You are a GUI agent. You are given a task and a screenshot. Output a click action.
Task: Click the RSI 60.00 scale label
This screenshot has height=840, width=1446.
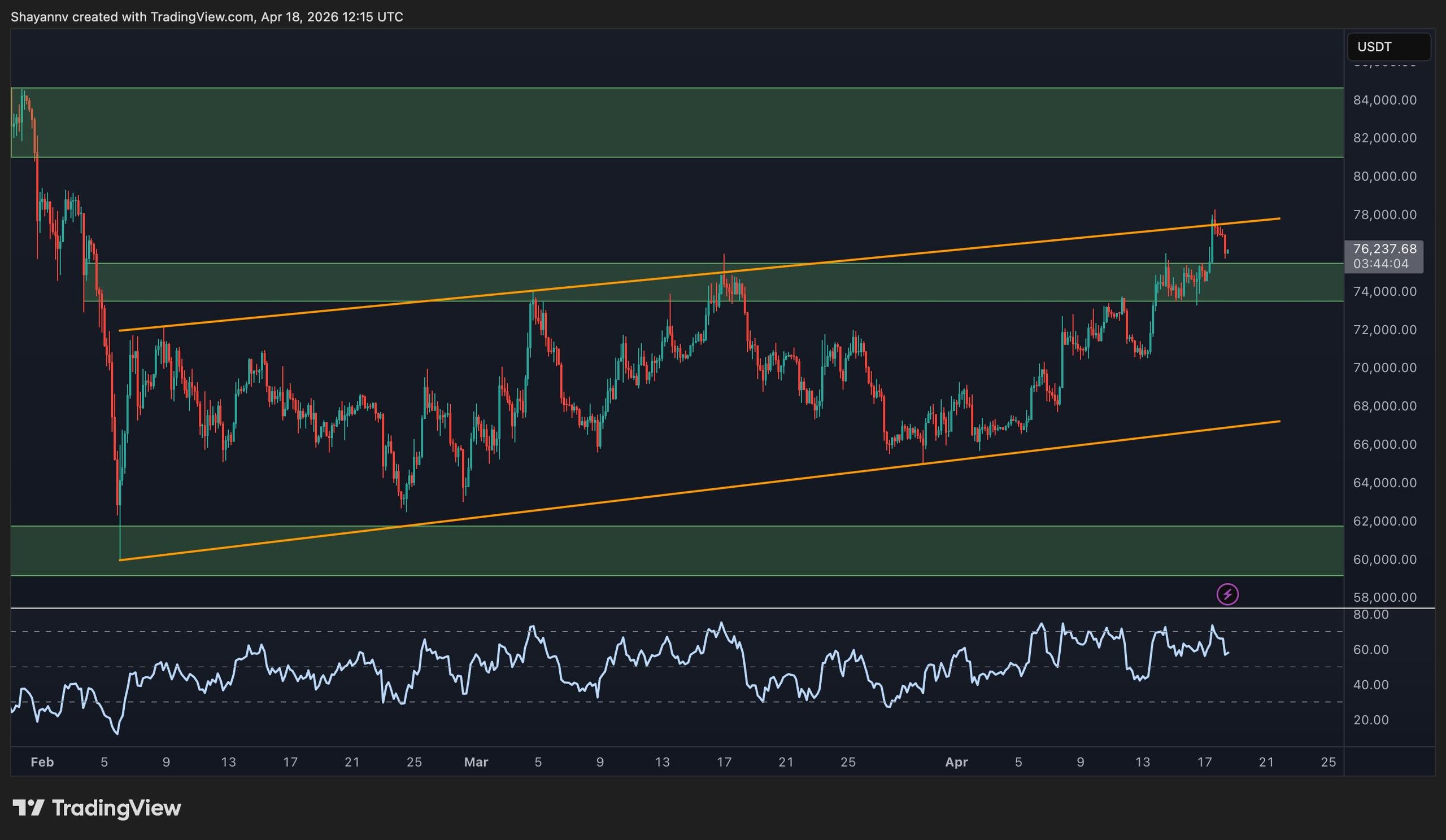[1371, 650]
